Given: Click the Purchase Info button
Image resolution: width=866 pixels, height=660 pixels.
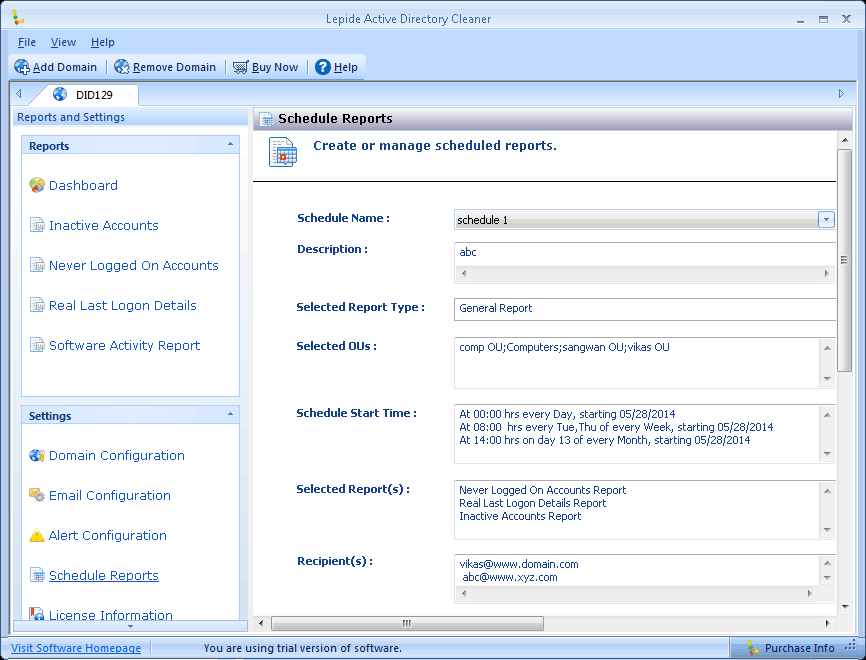Looking at the screenshot, I should coord(793,648).
